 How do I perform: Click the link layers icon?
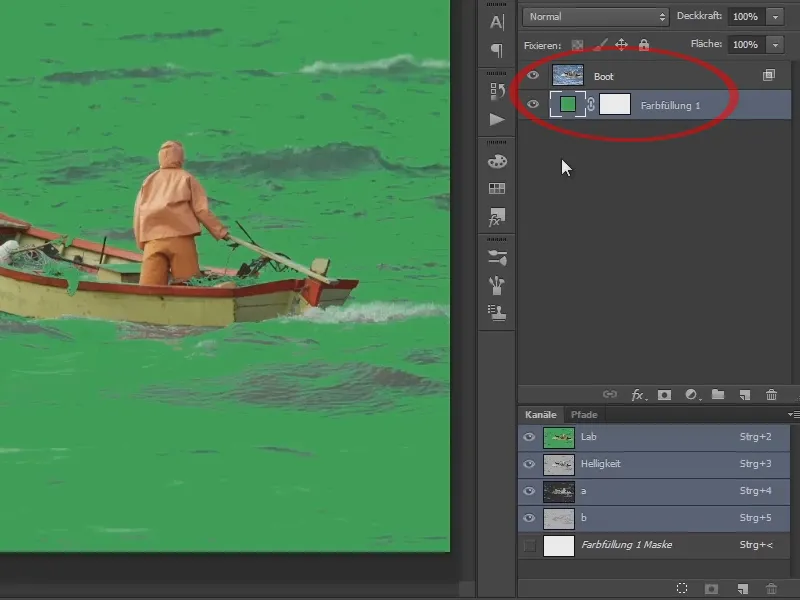point(610,394)
